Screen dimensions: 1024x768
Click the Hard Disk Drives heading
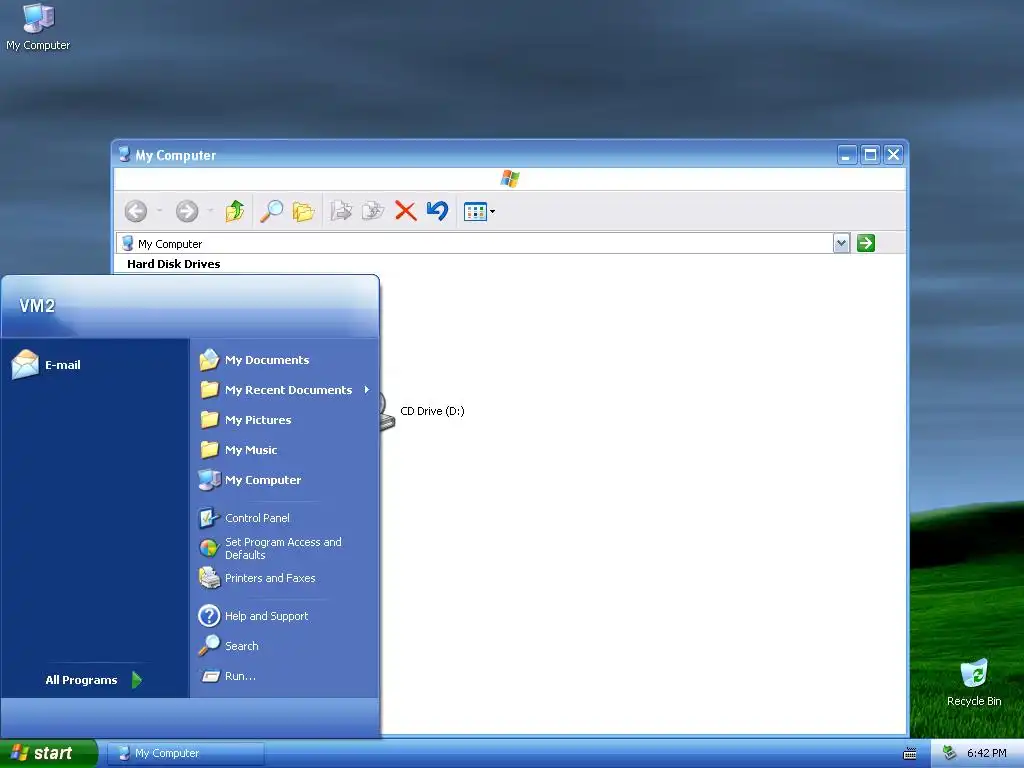[174, 264]
